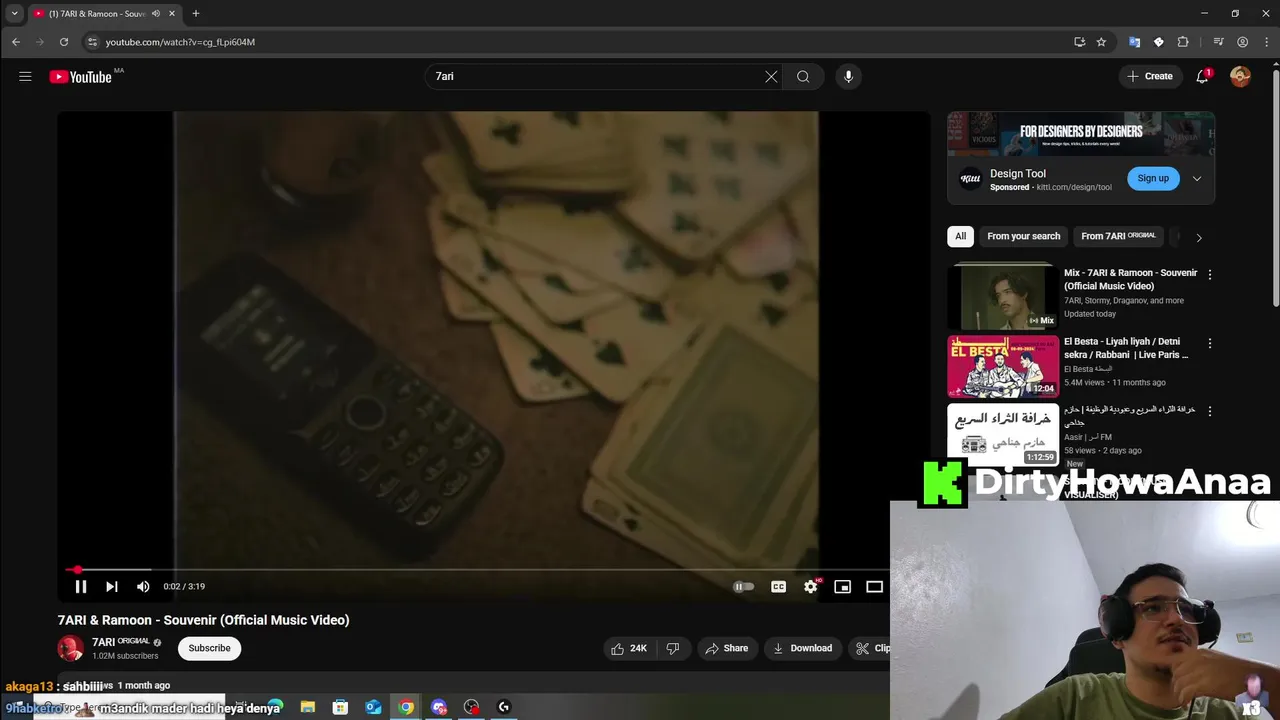Screen dimensions: 1280x720
Task: Focus the YouTube search field
Action: (x=595, y=76)
